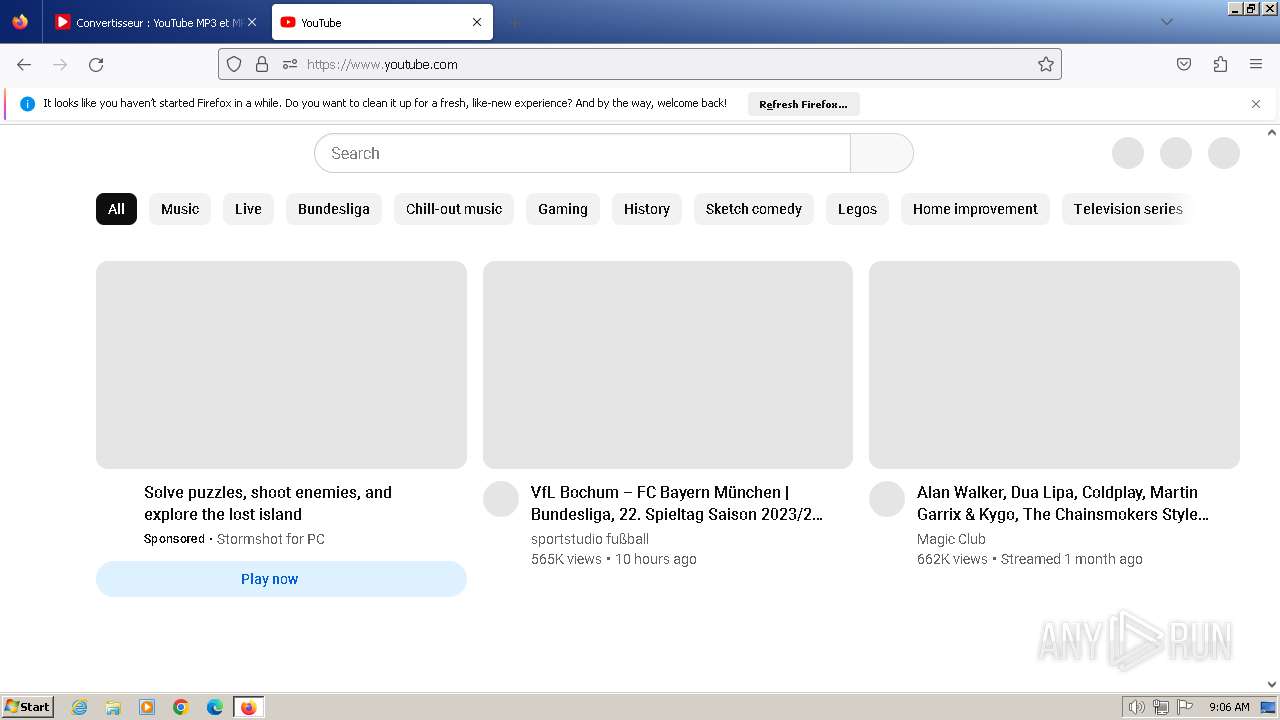Click the sportstudio fußball channel avatar
The image size is (1280, 720).
pyautogui.click(x=501, y=499)
